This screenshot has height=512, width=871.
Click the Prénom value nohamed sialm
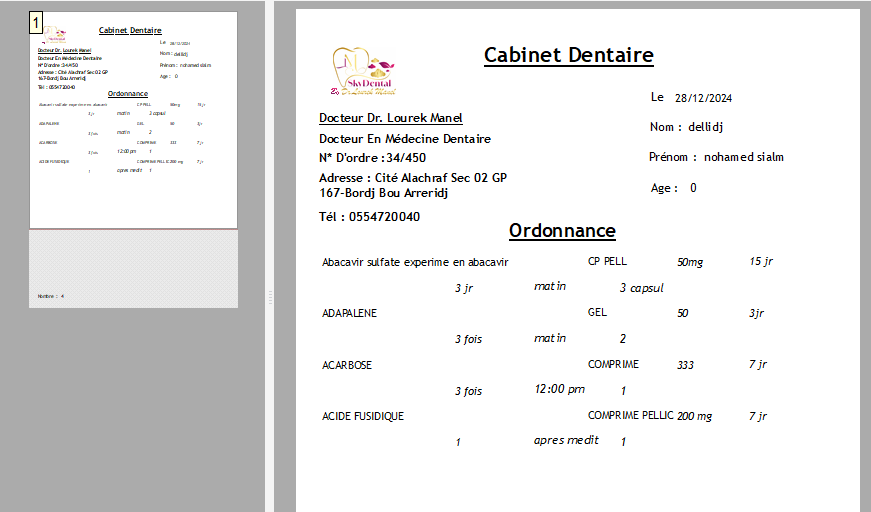(743, 157)
